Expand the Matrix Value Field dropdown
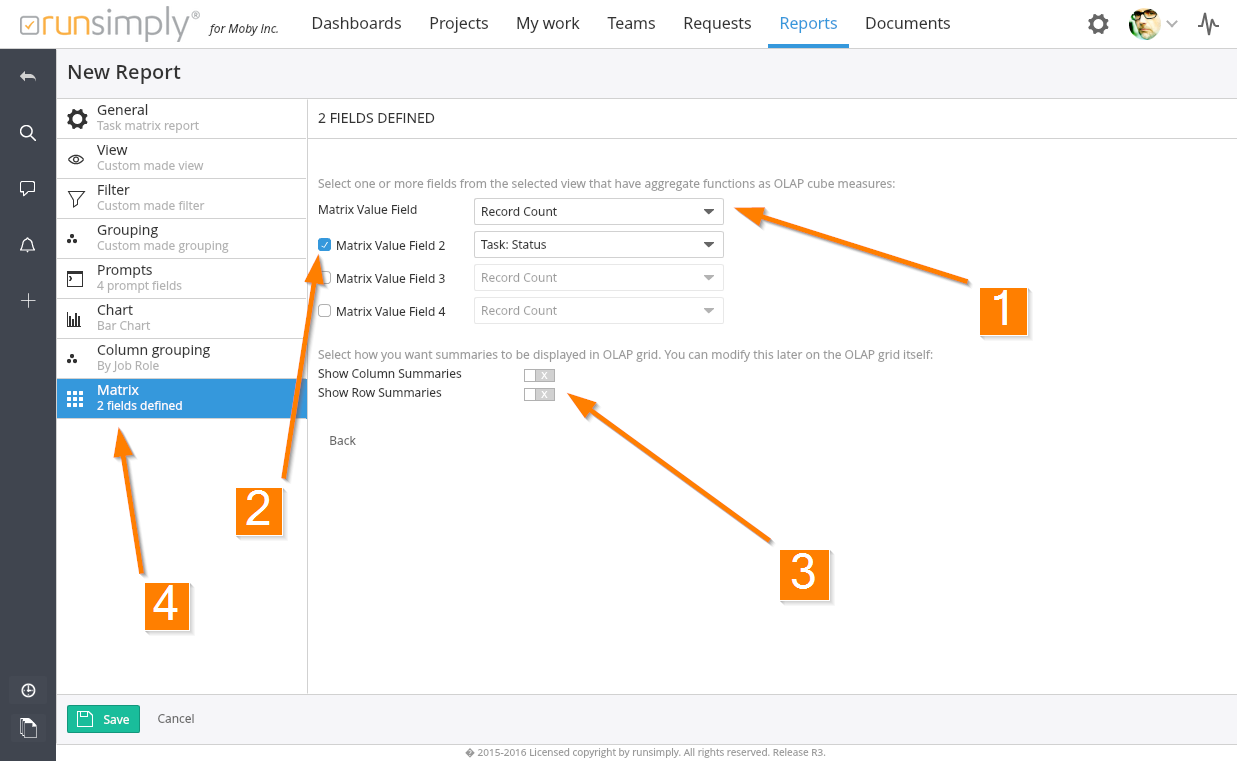1237x761 pixels. point(598,212)
